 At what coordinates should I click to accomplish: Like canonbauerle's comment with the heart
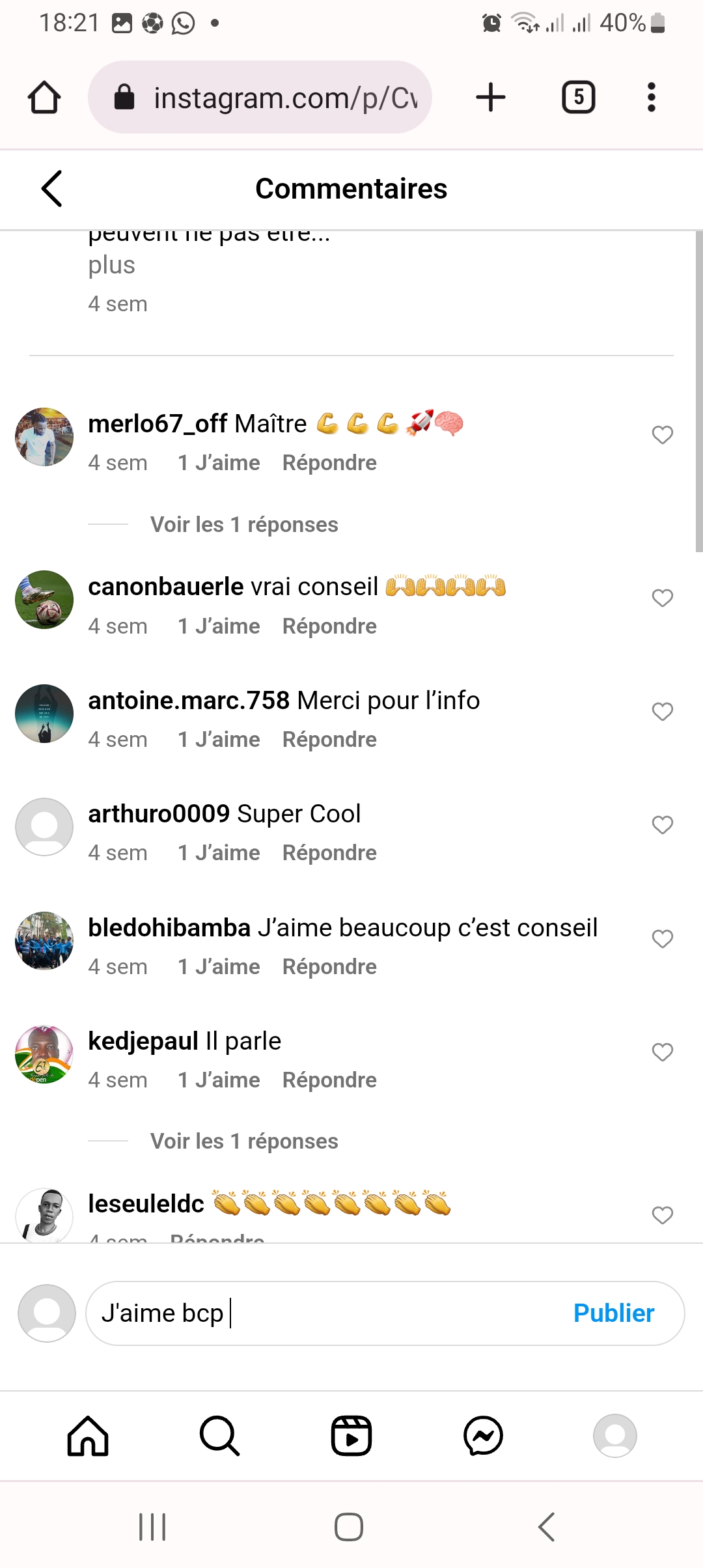662,598
